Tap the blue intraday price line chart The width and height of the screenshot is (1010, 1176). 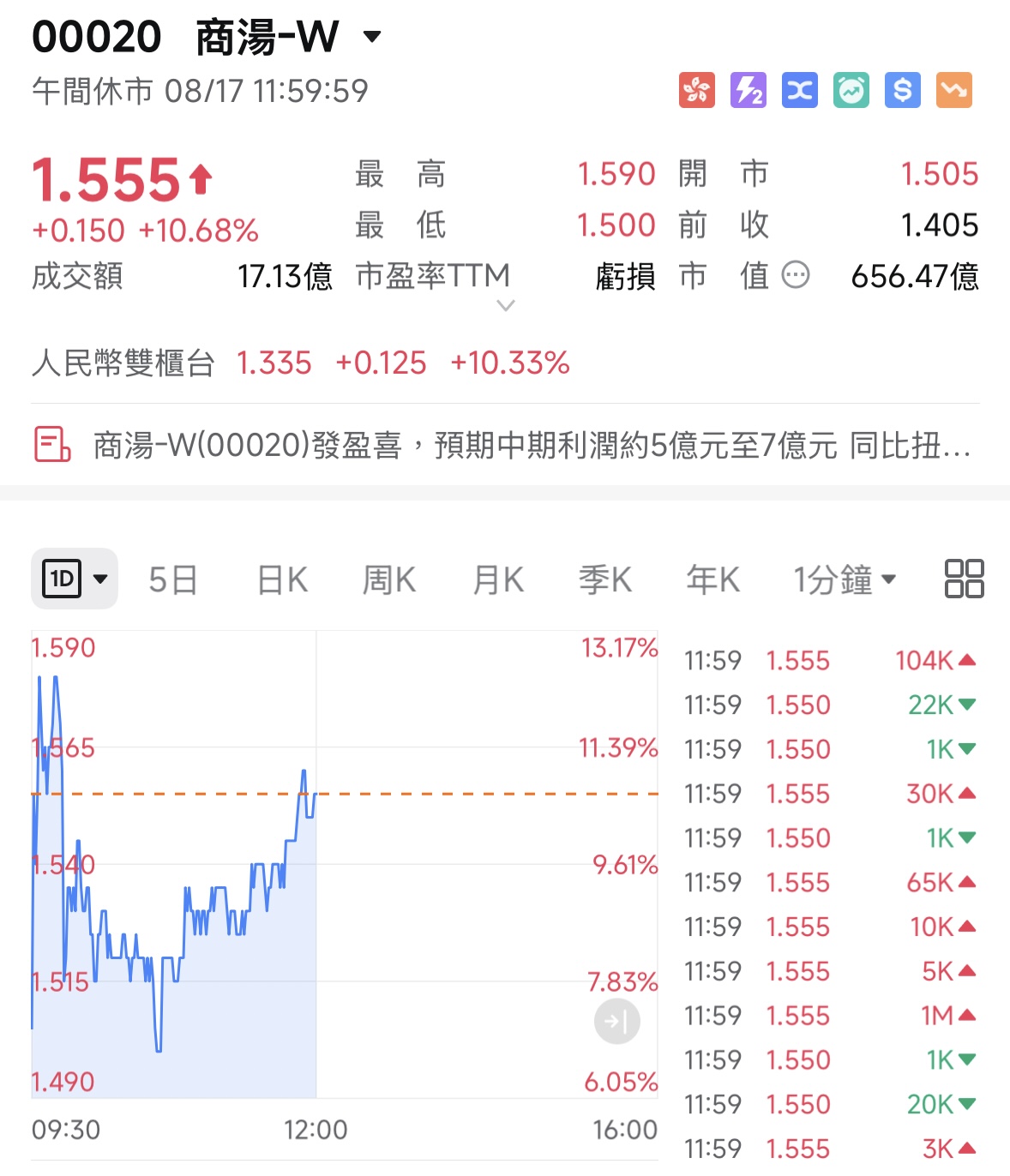coord(174,864)
